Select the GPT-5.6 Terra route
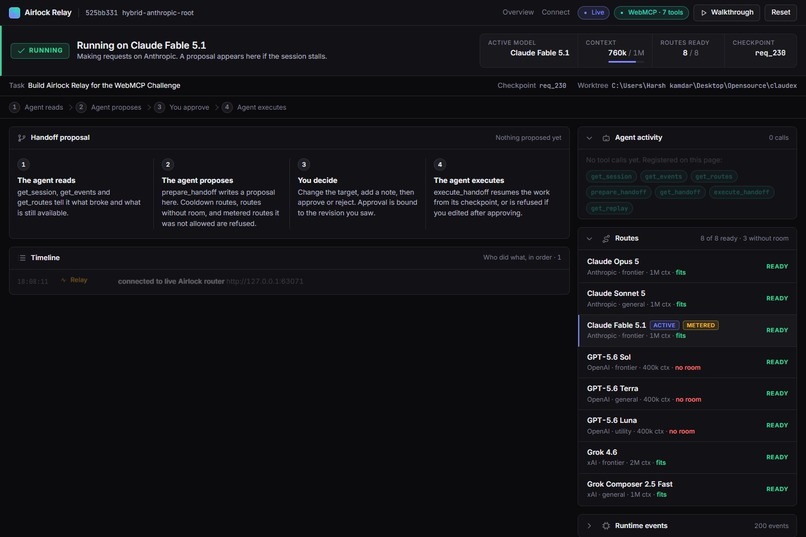This screenshot has height=537, width=806. pos(687,394)
